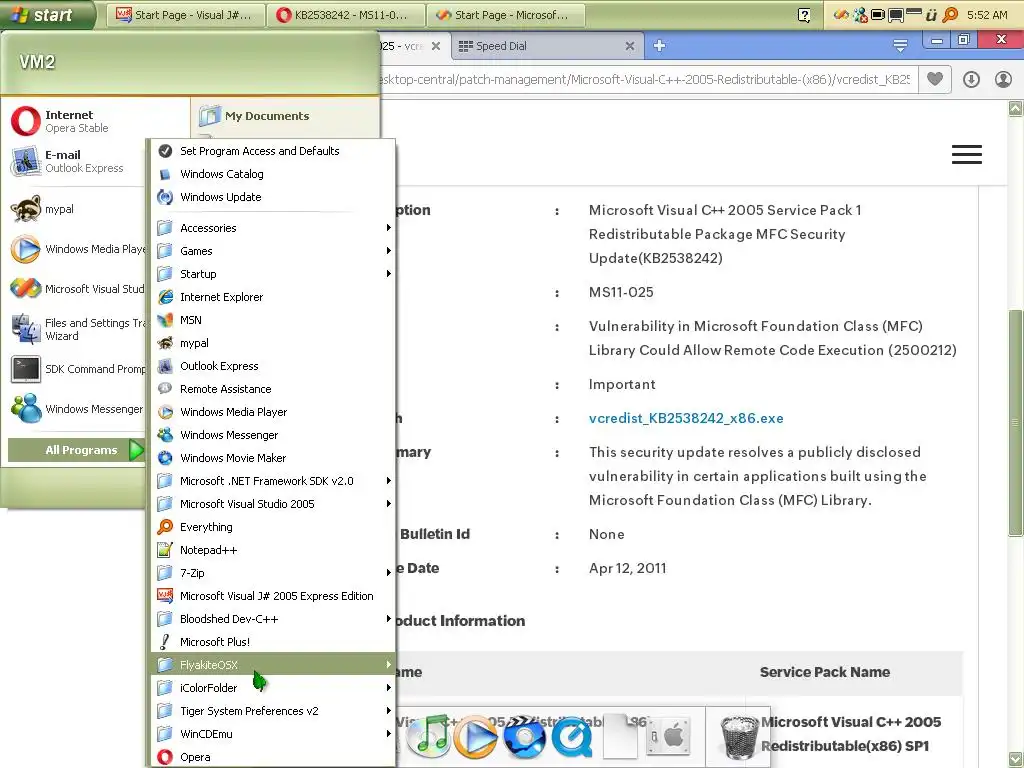The width and height of the screenshot is (1024, 768).
Task: Launch Internet Explorer from programs list
Action: pos(273,297)
